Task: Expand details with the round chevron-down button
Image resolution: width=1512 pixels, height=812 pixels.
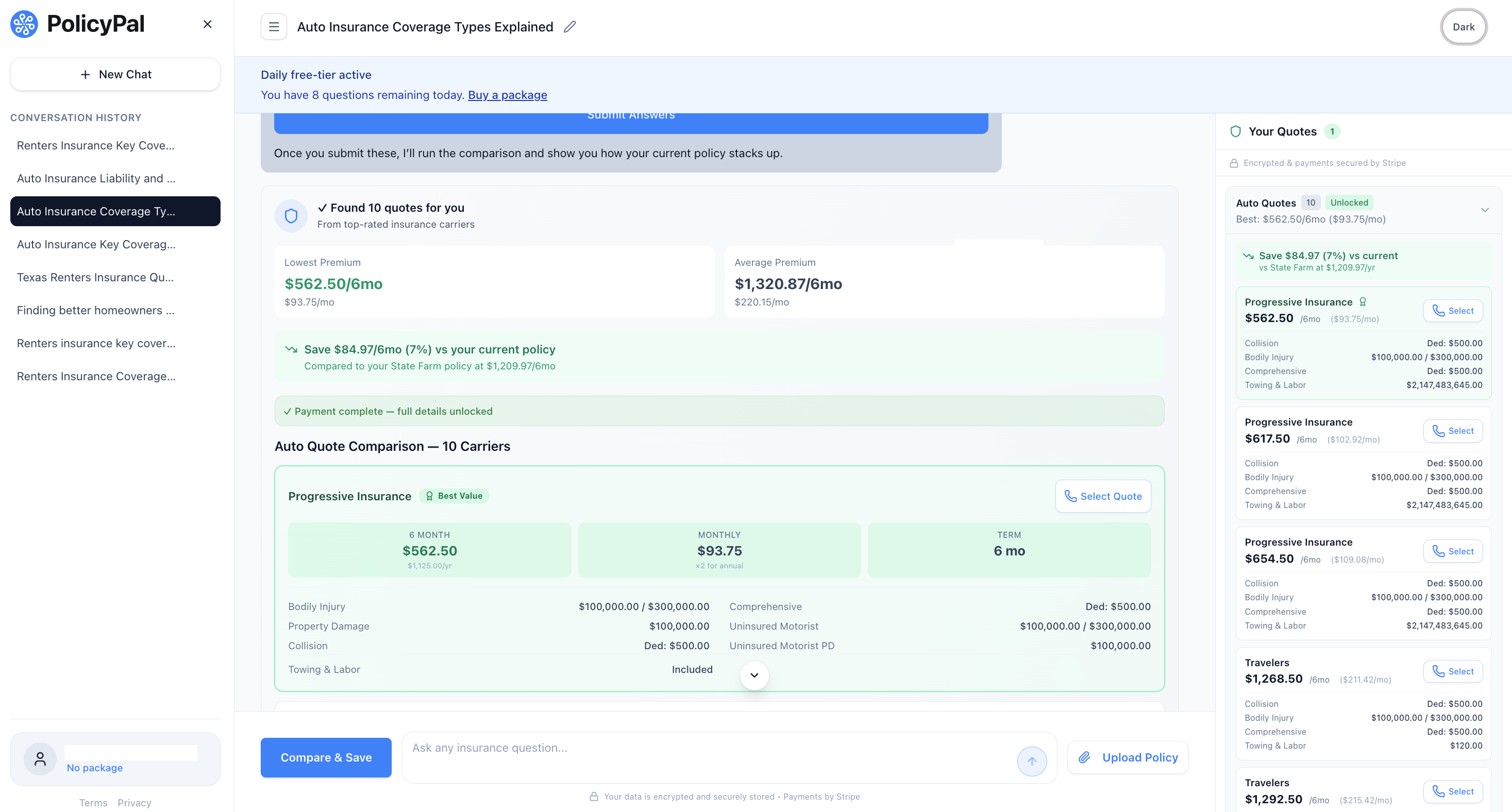Action: pos(754,675)
